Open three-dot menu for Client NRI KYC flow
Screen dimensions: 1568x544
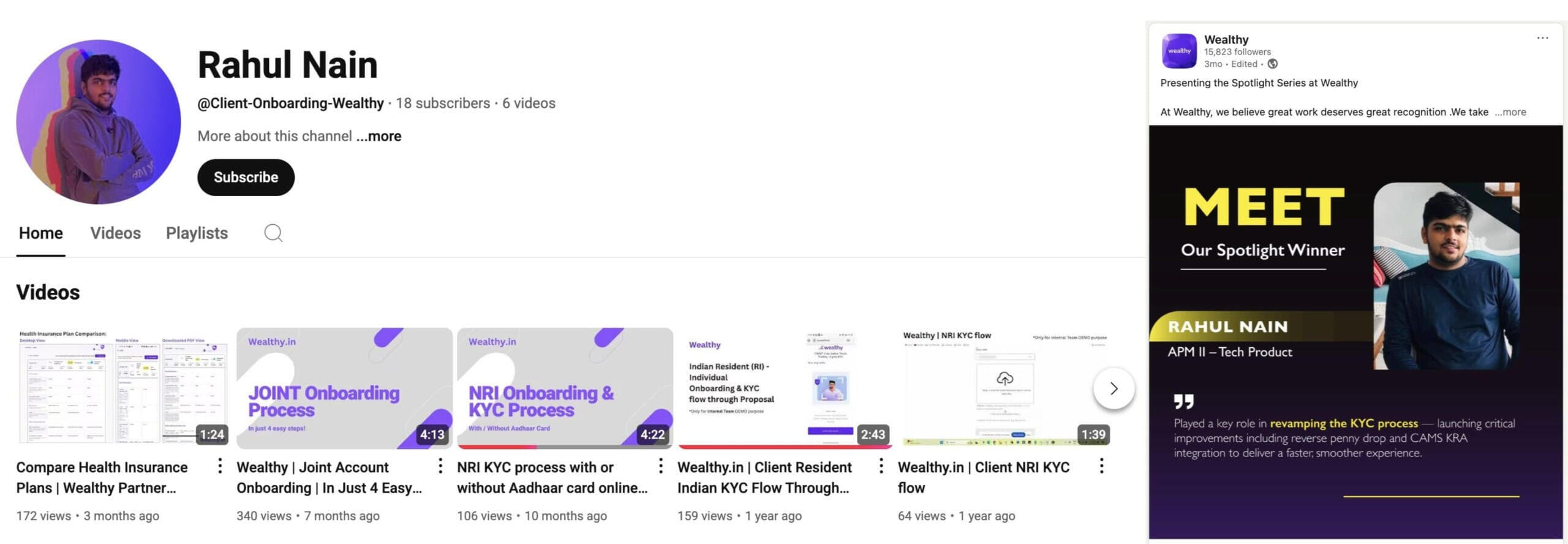[x=1101, y=466]
